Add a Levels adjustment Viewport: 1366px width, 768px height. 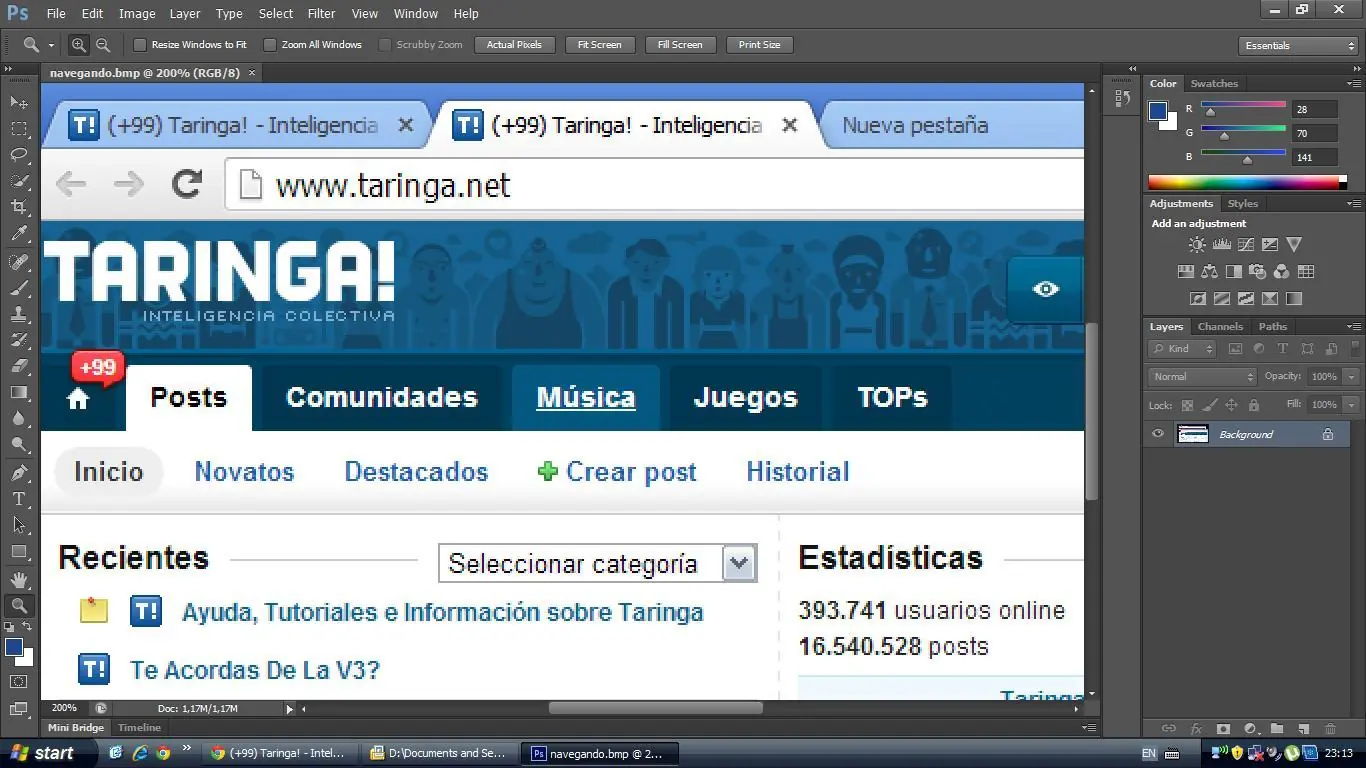[x=1221, y=244]
